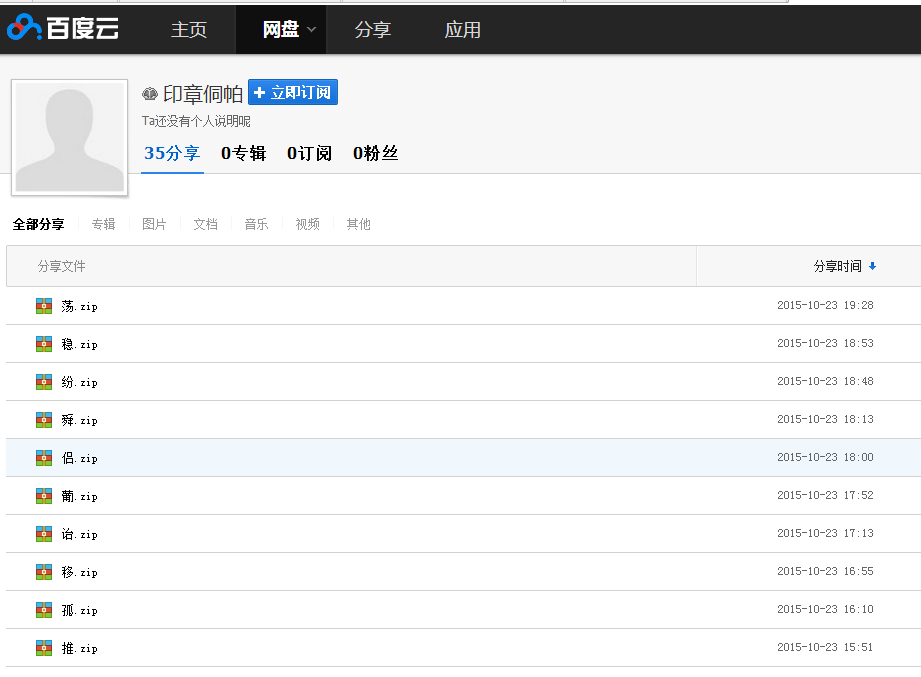Open the file 孤.zip
The height and width of the screenshot is (677, 921).
pyautogui.click(x=79, y=611)
